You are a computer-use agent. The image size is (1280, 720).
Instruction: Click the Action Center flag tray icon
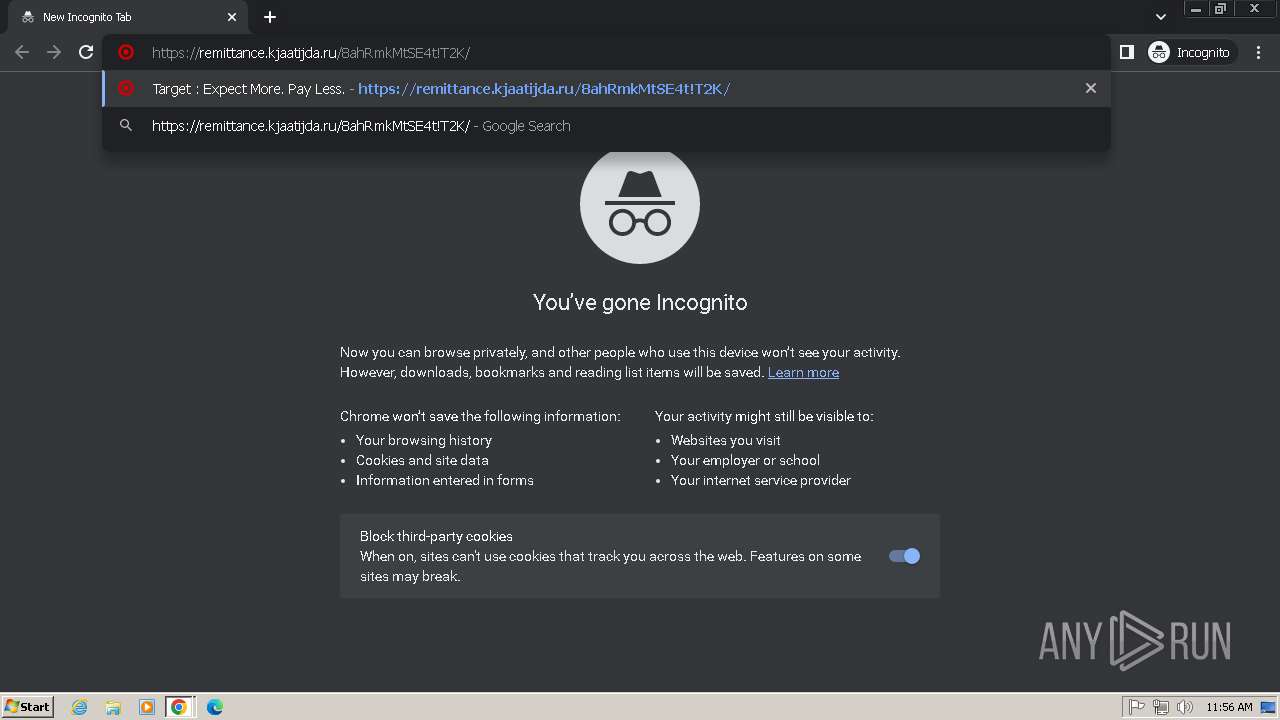1137,707
